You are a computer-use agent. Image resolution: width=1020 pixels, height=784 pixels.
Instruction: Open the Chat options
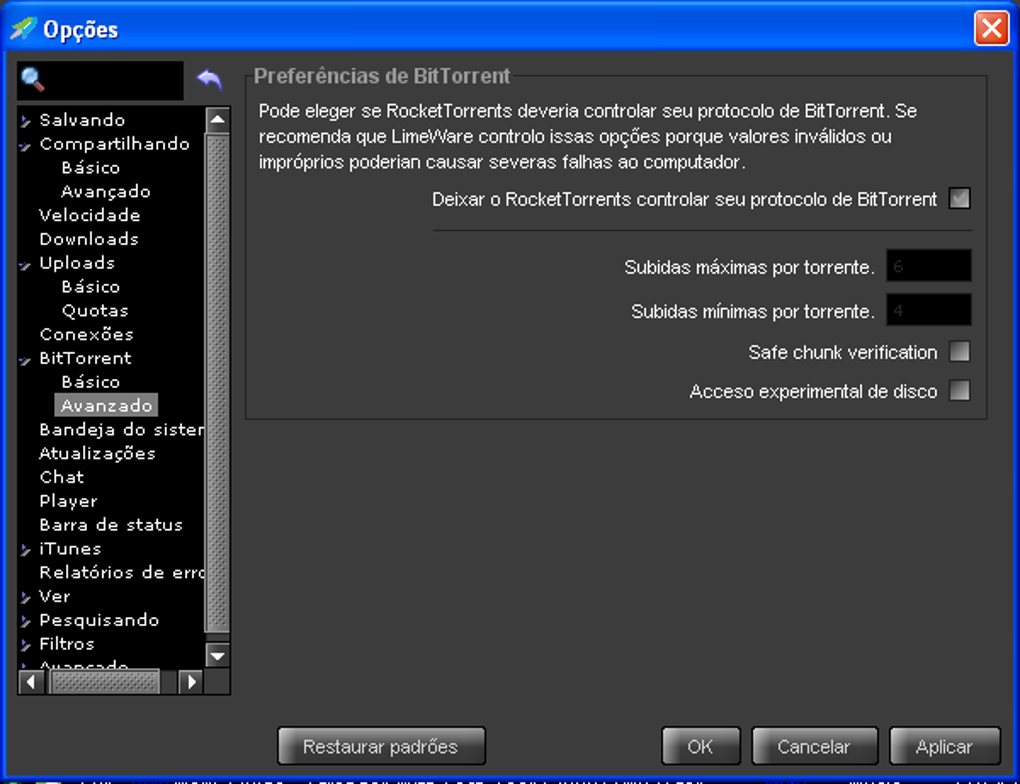(62, 477)
